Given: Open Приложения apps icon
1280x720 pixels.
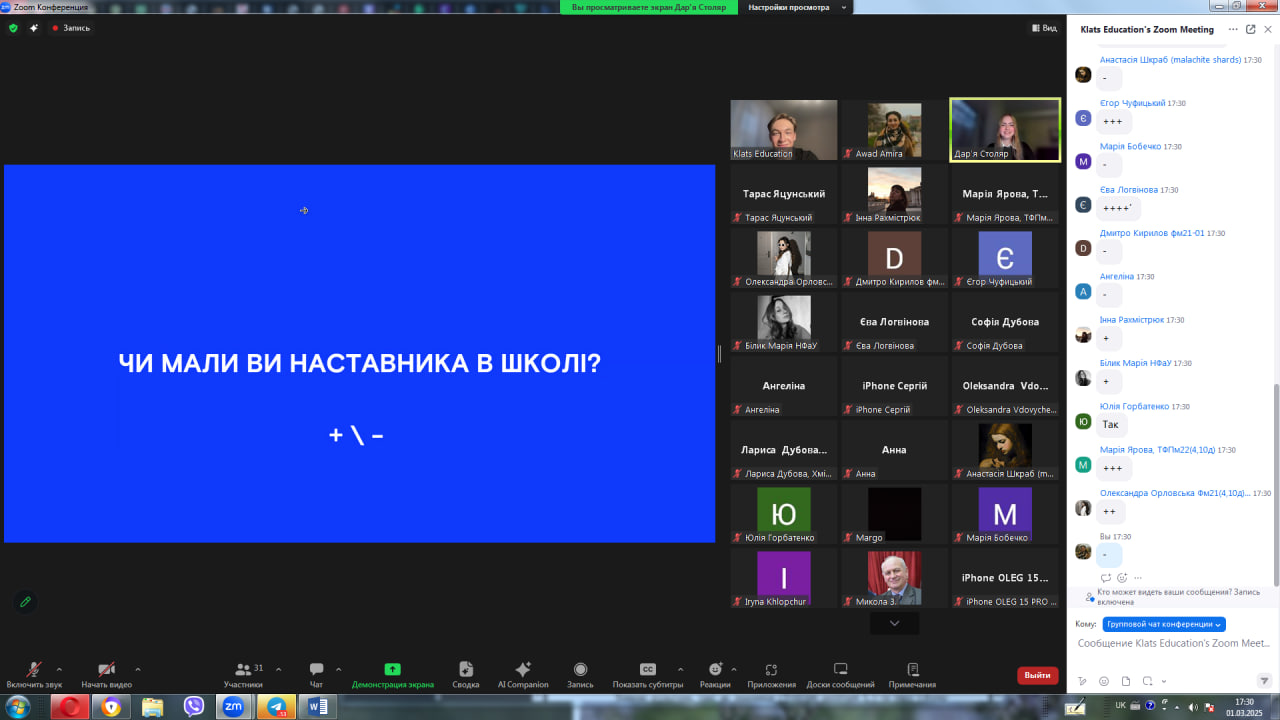Looking at the screenshot, I should coord(771,675).
